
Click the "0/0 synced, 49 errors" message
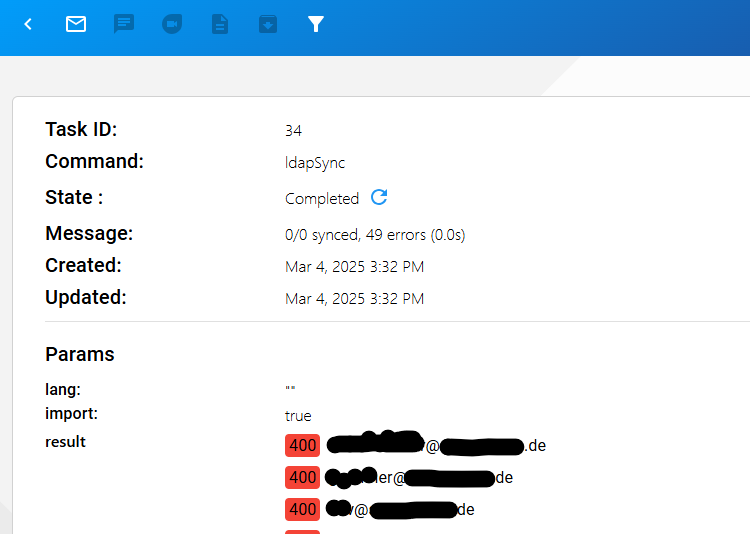(x=374, y=235)
